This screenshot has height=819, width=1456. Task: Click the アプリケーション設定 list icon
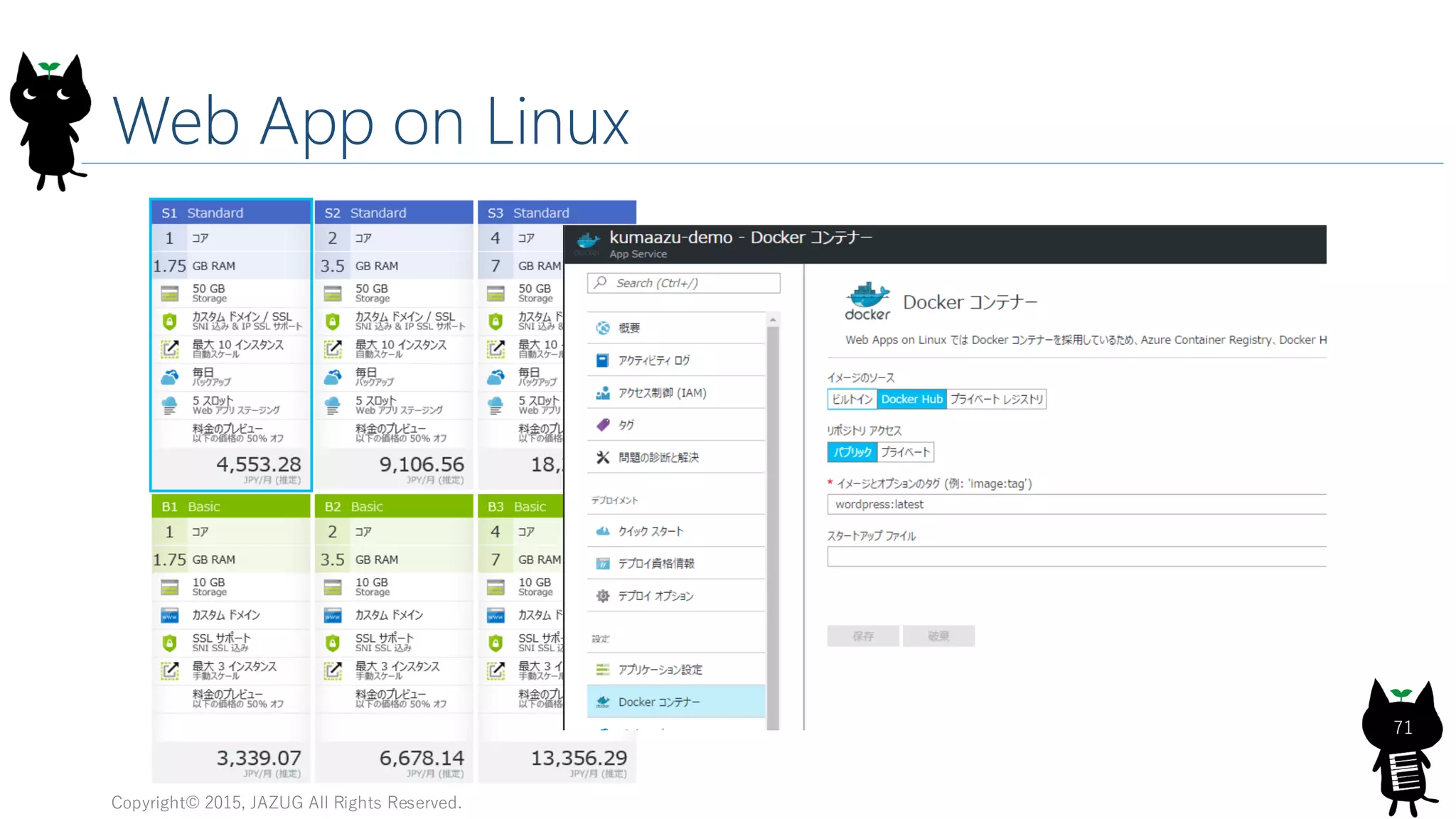click(603, 670)
